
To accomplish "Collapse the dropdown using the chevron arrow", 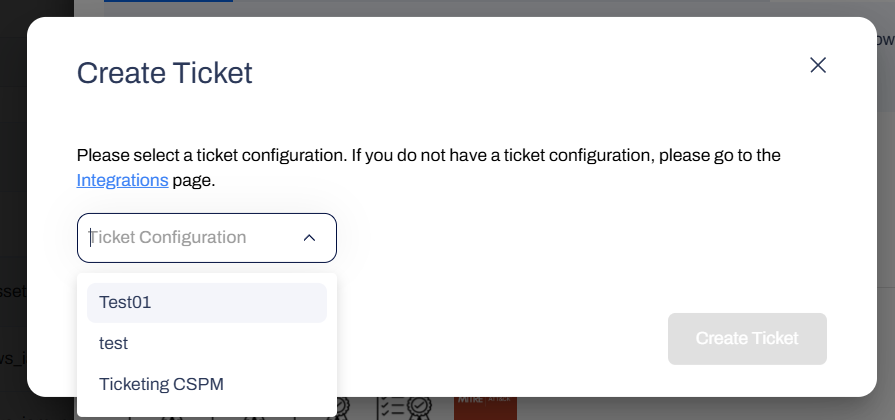I will 309,238.
